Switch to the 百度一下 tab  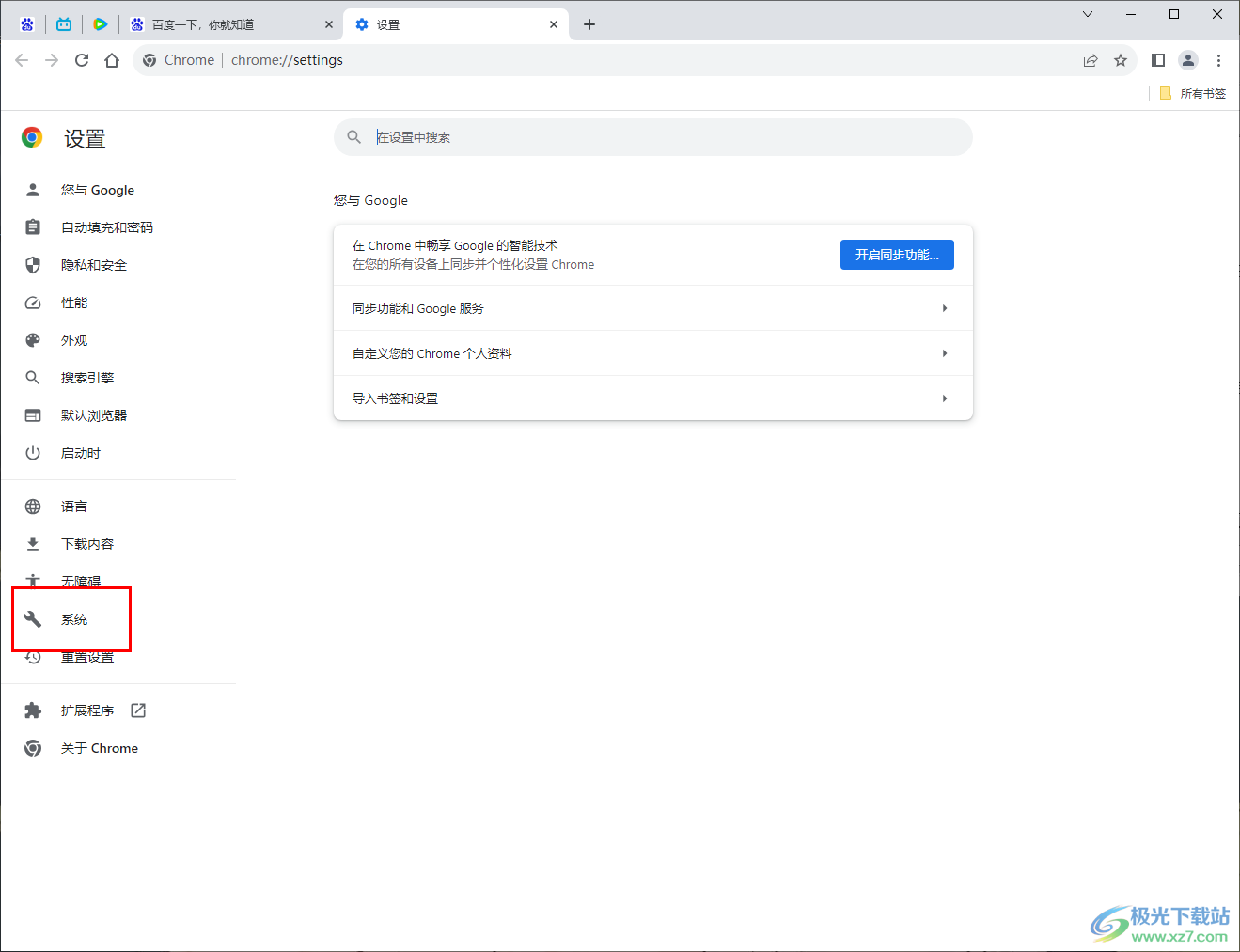click(x=230, y=24)
